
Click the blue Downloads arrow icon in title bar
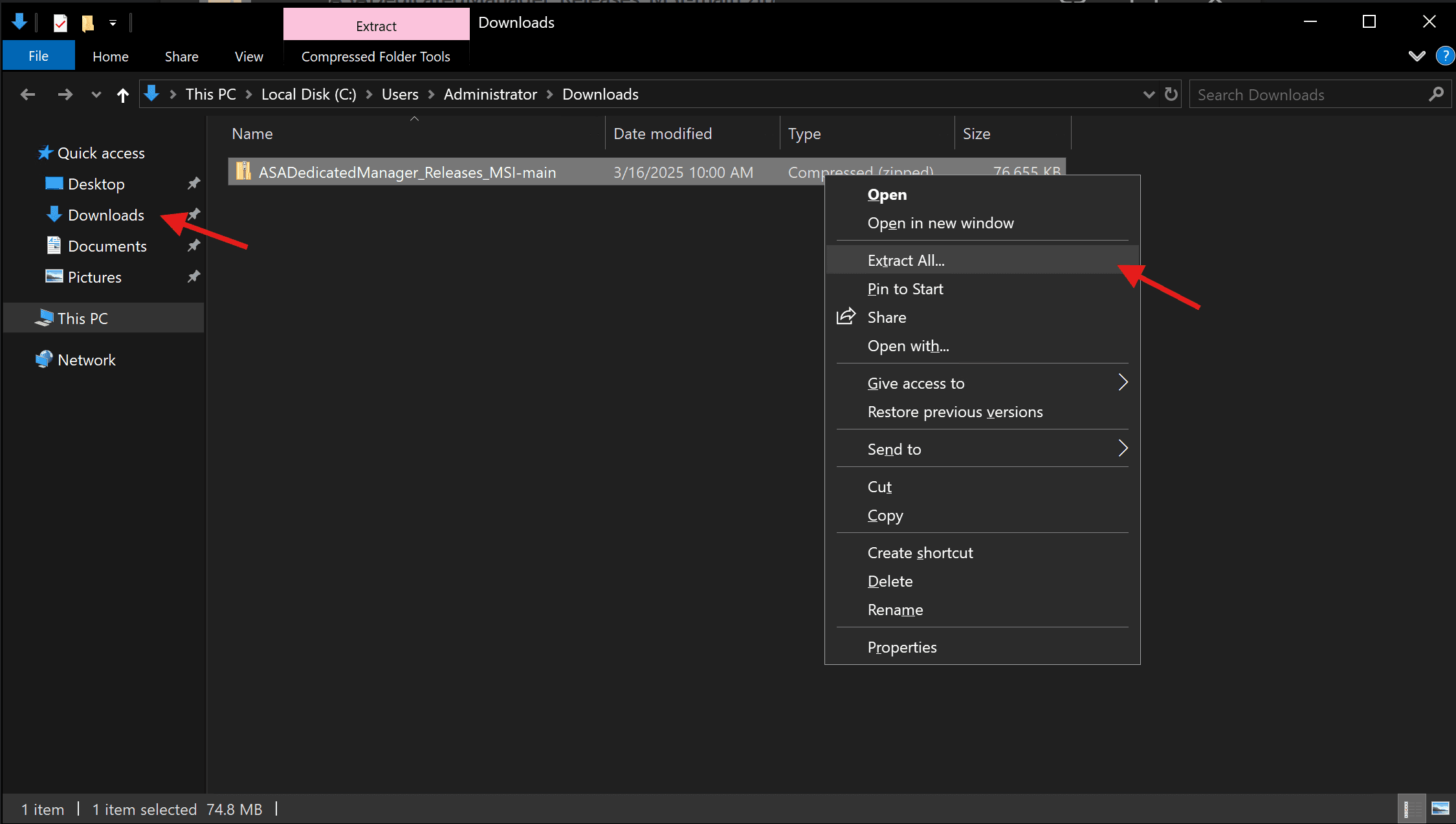(x=19, y=23)
